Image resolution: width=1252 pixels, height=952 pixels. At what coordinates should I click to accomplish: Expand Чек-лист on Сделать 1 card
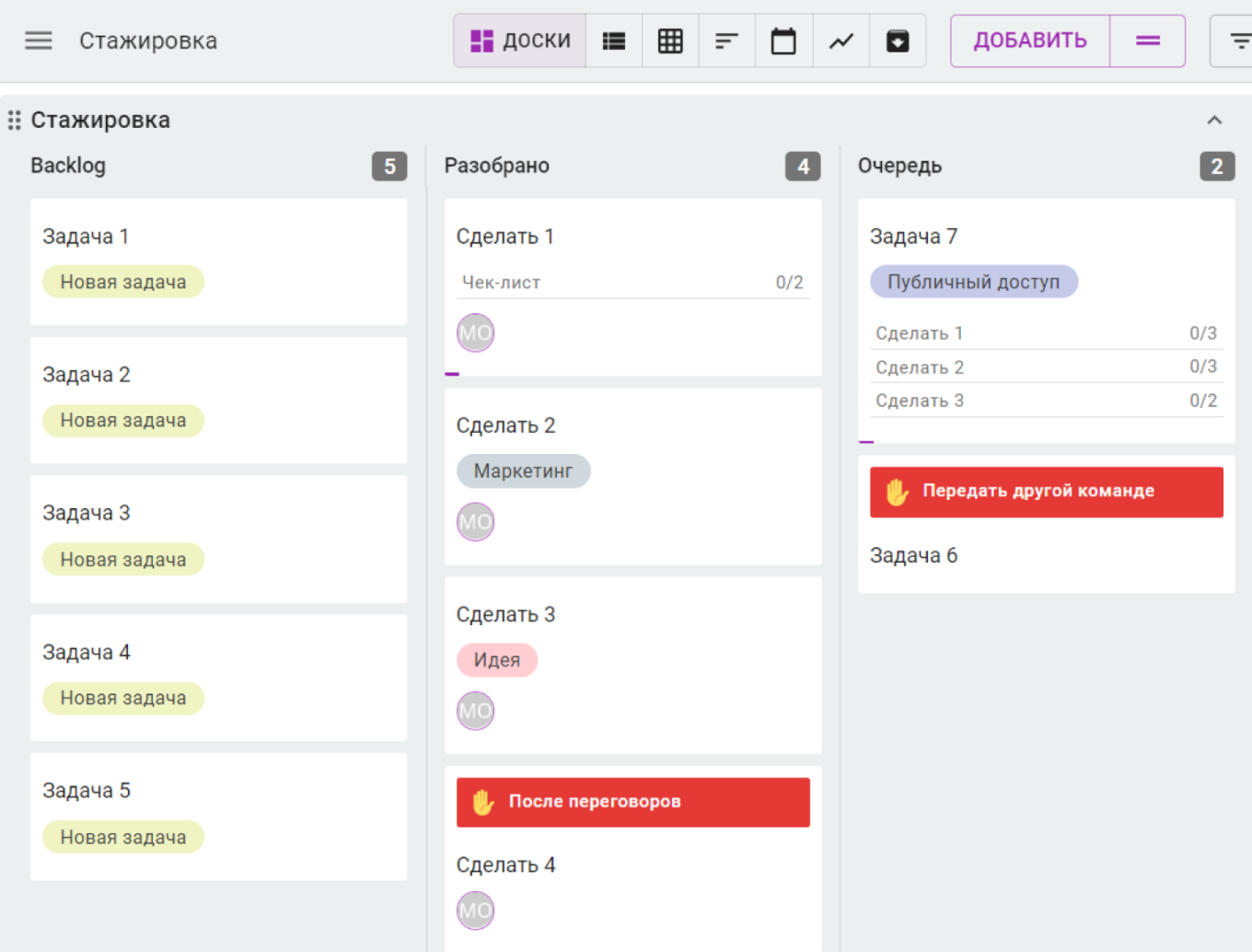(x=632, y=283)
